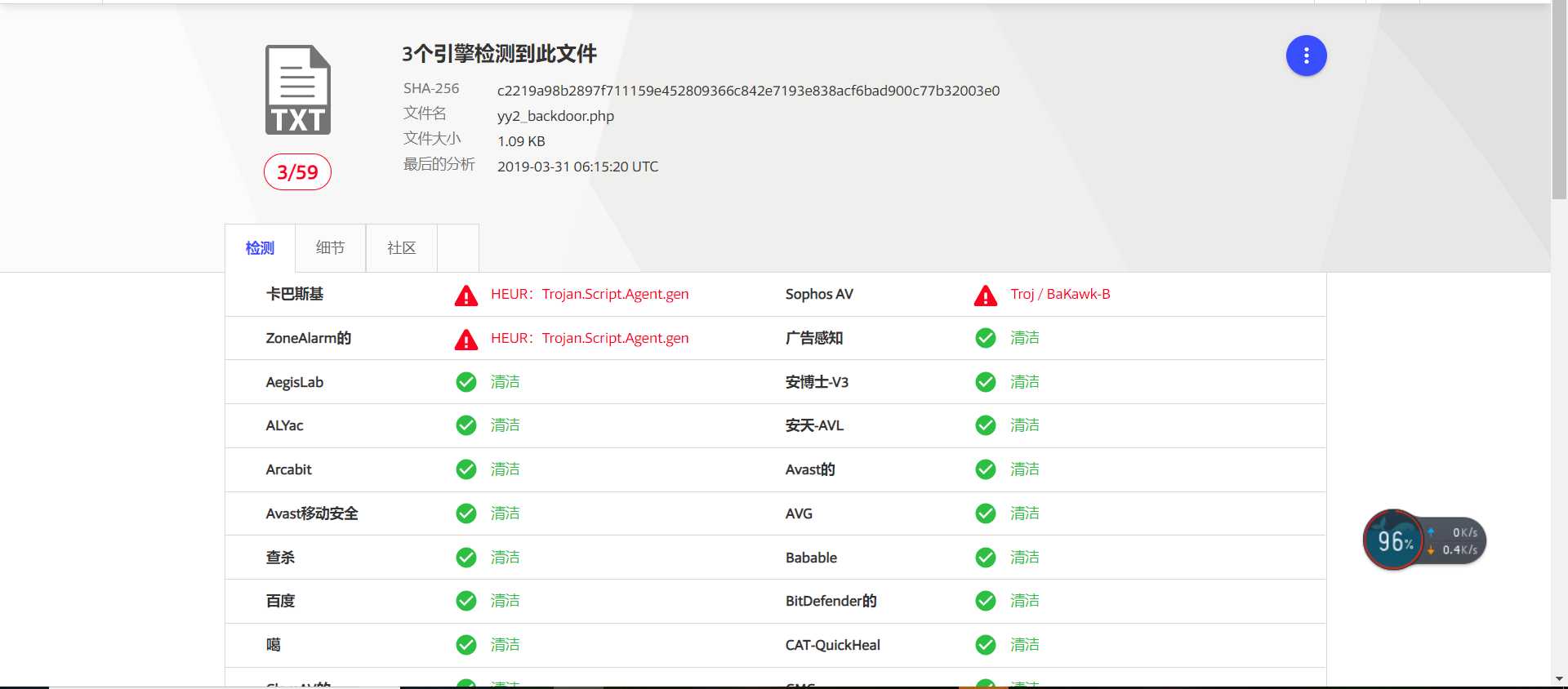This screenshot has width=1568, height=689.
Task: Click the 3/59 detection score badge
Action: (x=297, y=171)
